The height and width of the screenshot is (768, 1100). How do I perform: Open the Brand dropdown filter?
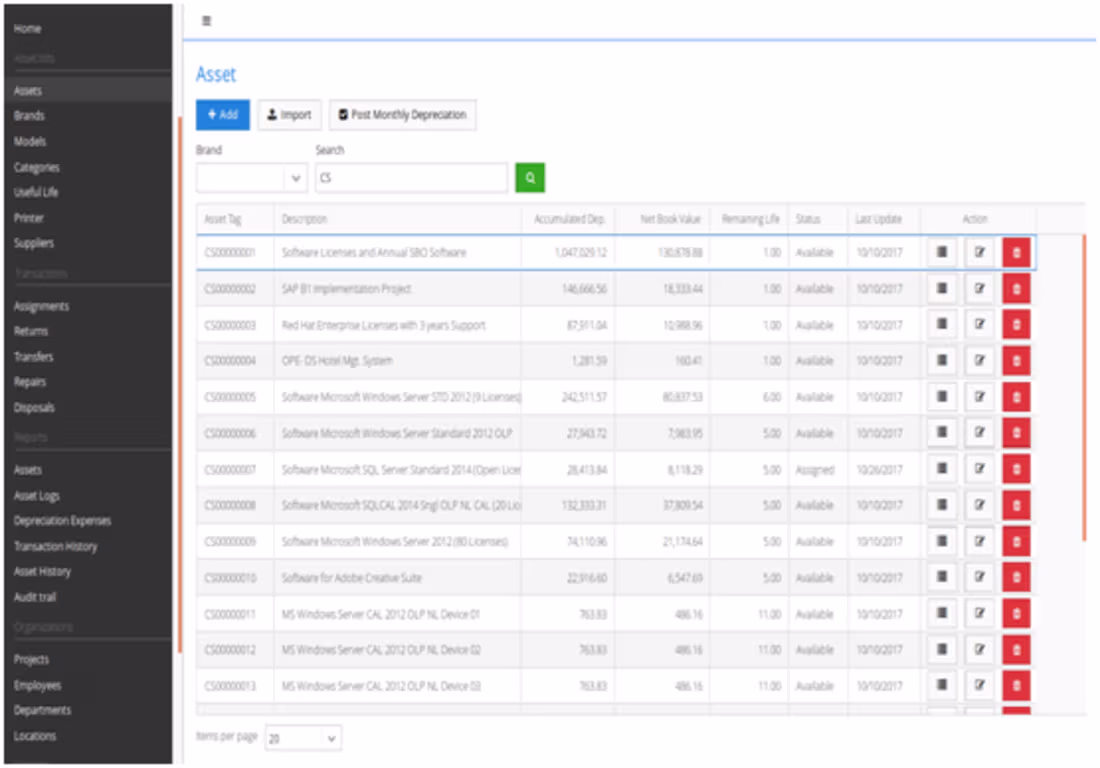coord(251,177)
